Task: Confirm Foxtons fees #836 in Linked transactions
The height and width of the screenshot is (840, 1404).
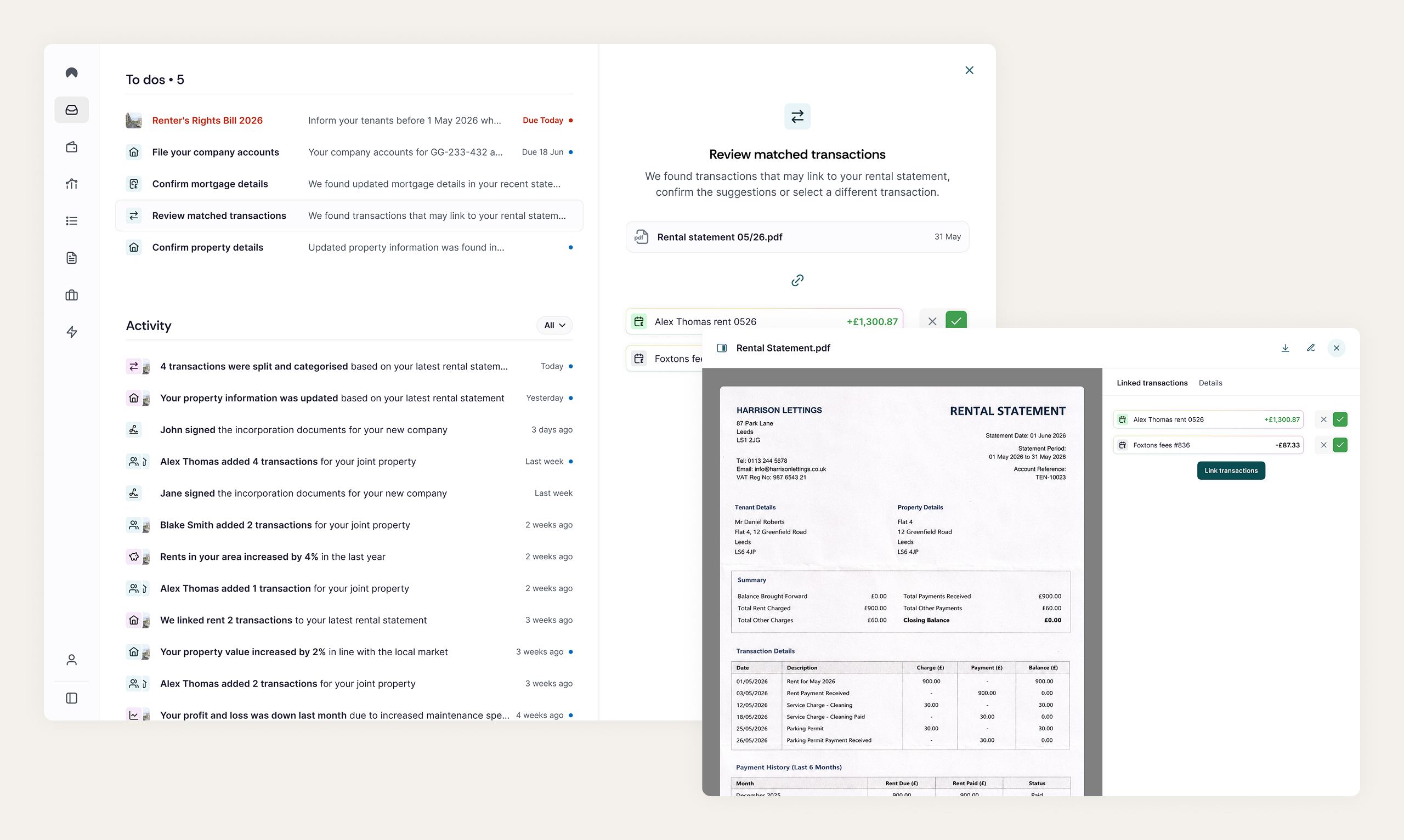Action: (1340, 445)
